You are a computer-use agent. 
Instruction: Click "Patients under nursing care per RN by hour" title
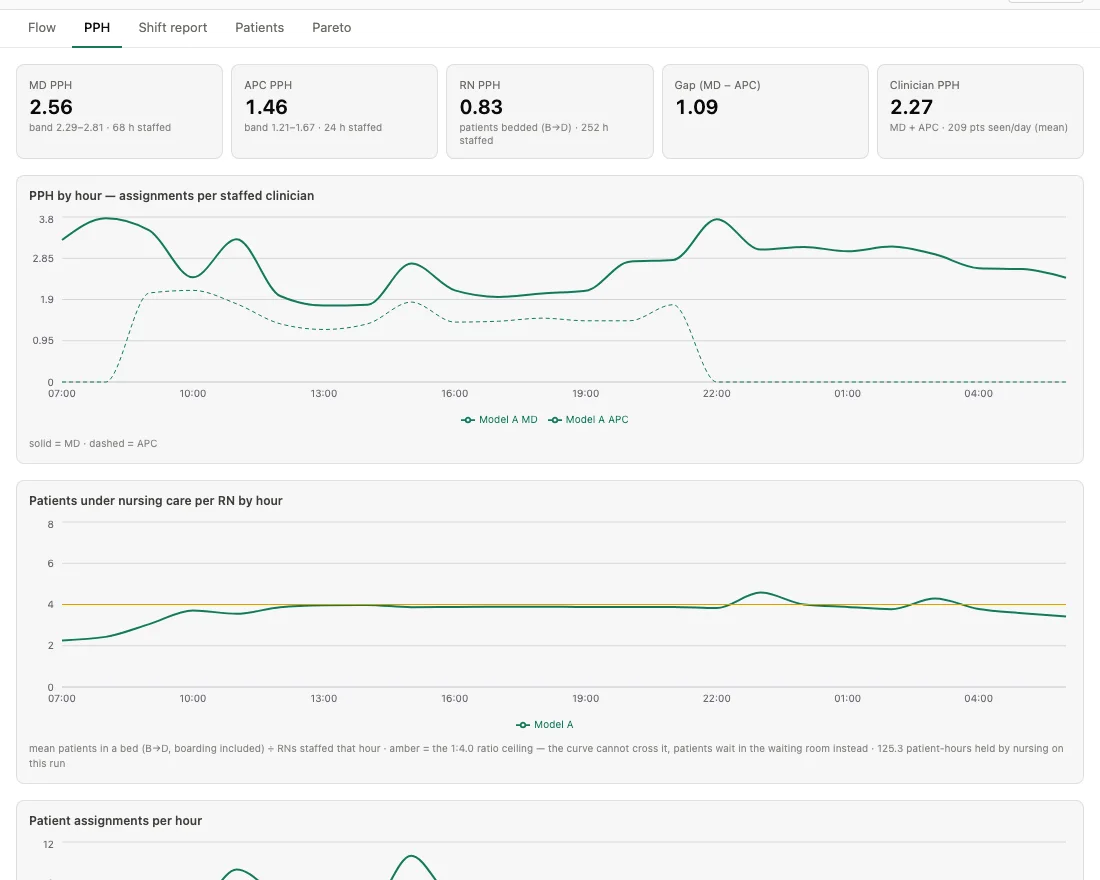(x=156, y=500)
